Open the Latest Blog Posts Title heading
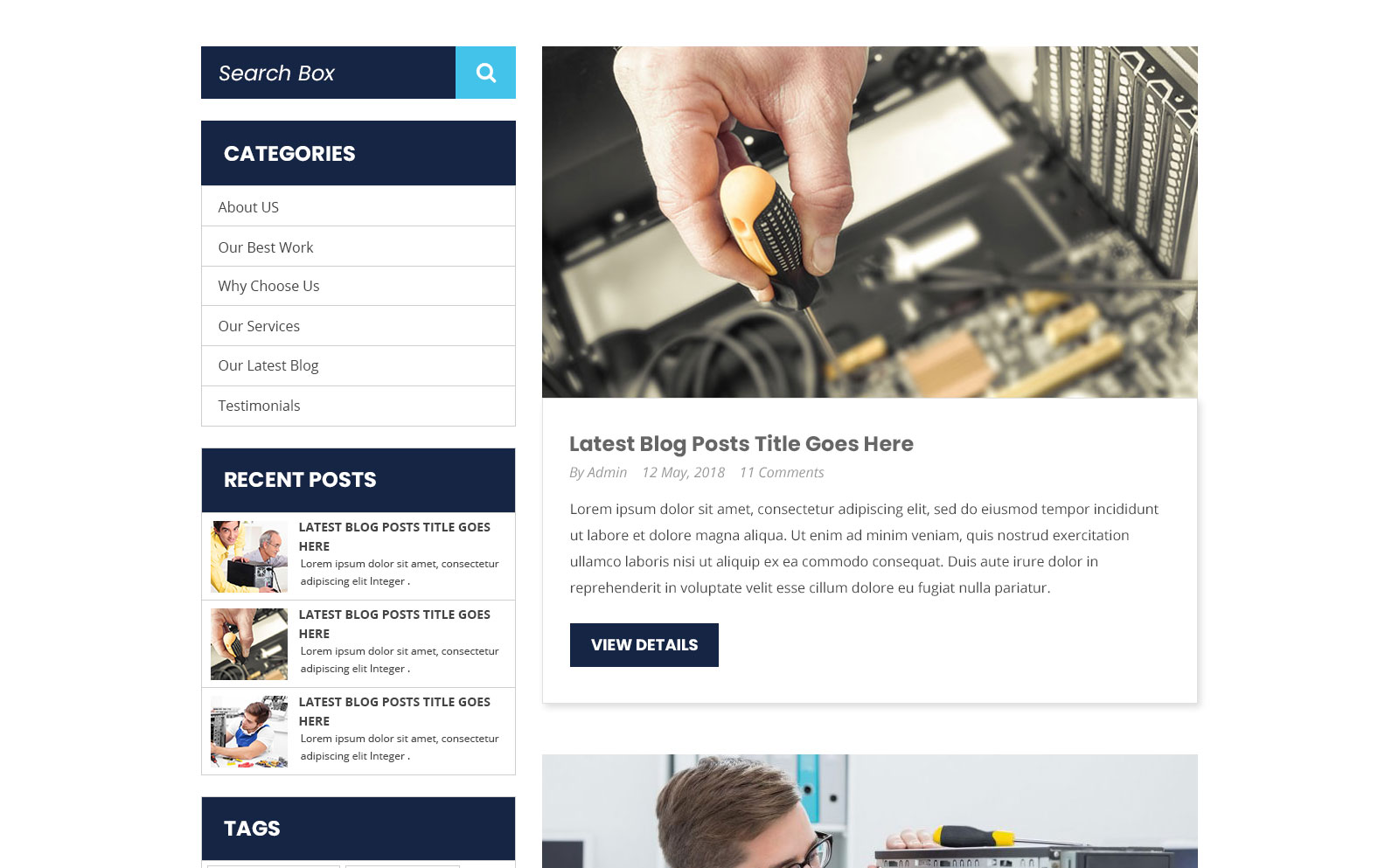Image resolution: width=1399 pixels, height=868 pixels. (741, 444)
